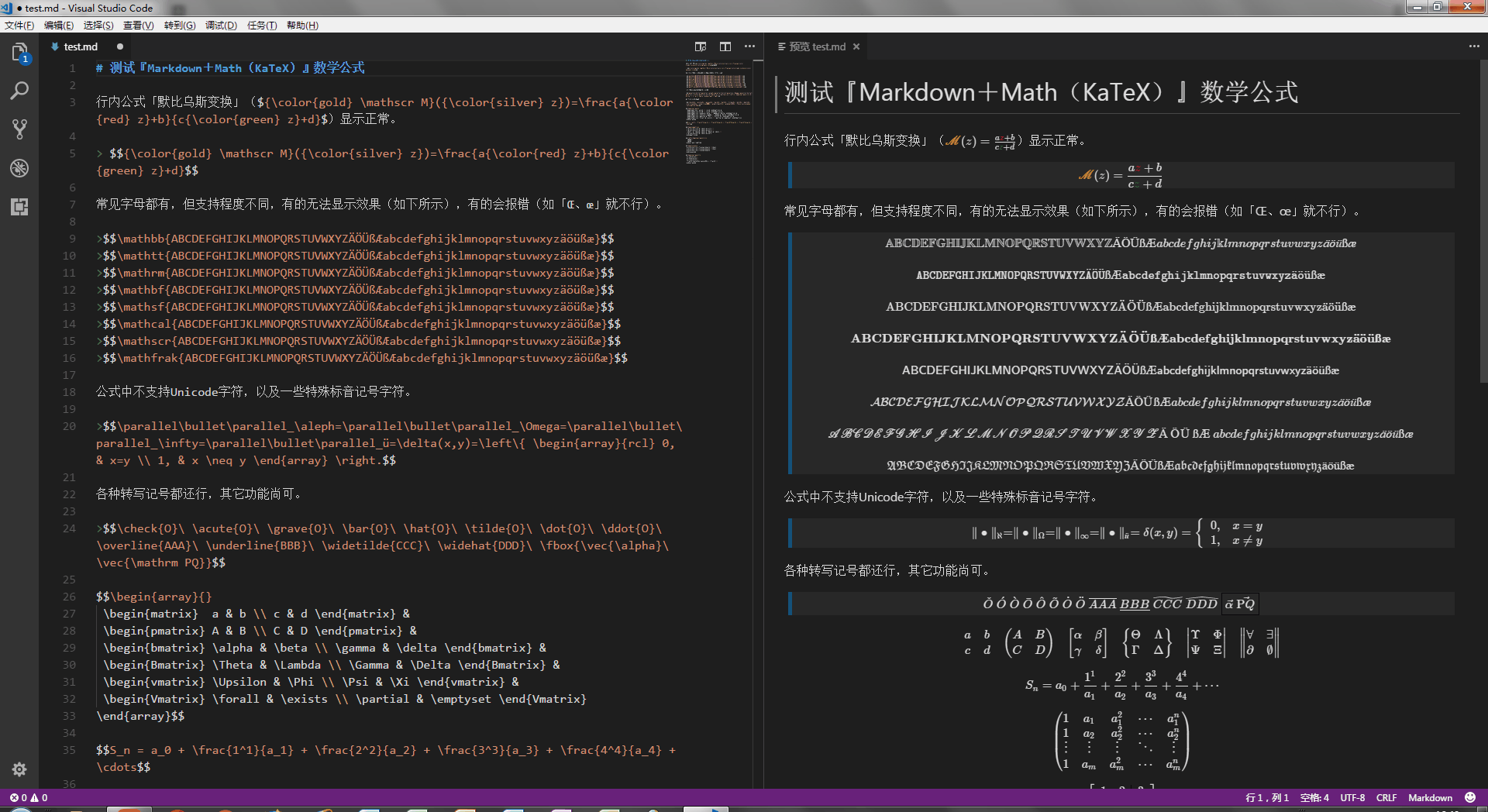Viewport: 1488px width, 812px height.
Task: Split the editor with split icon
Action: 725,46
